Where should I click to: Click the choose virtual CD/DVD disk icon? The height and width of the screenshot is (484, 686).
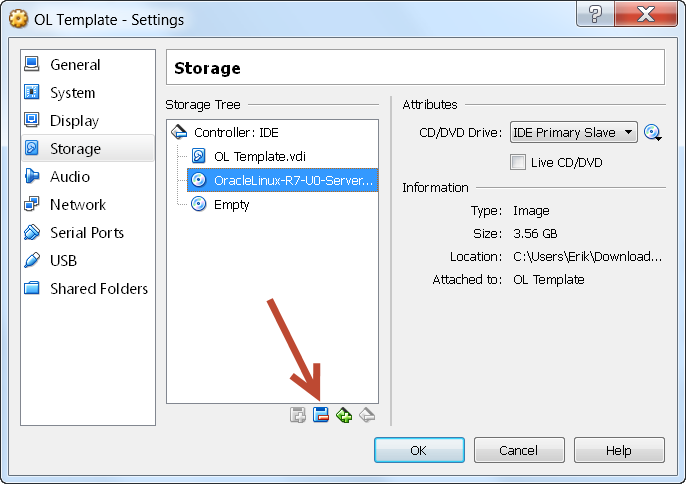click(652, 132)
